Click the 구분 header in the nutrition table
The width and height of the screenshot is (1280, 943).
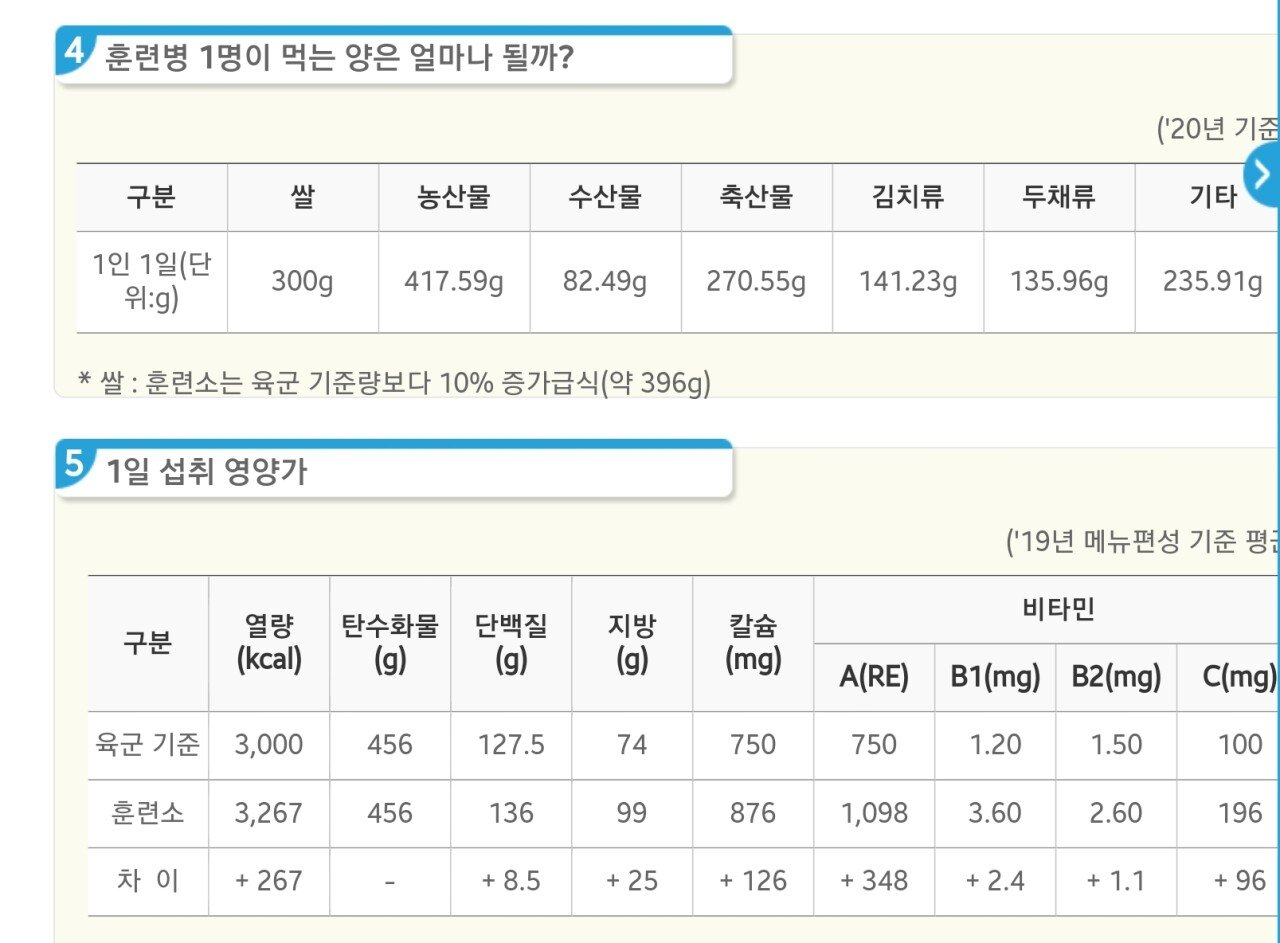(148, 644)
